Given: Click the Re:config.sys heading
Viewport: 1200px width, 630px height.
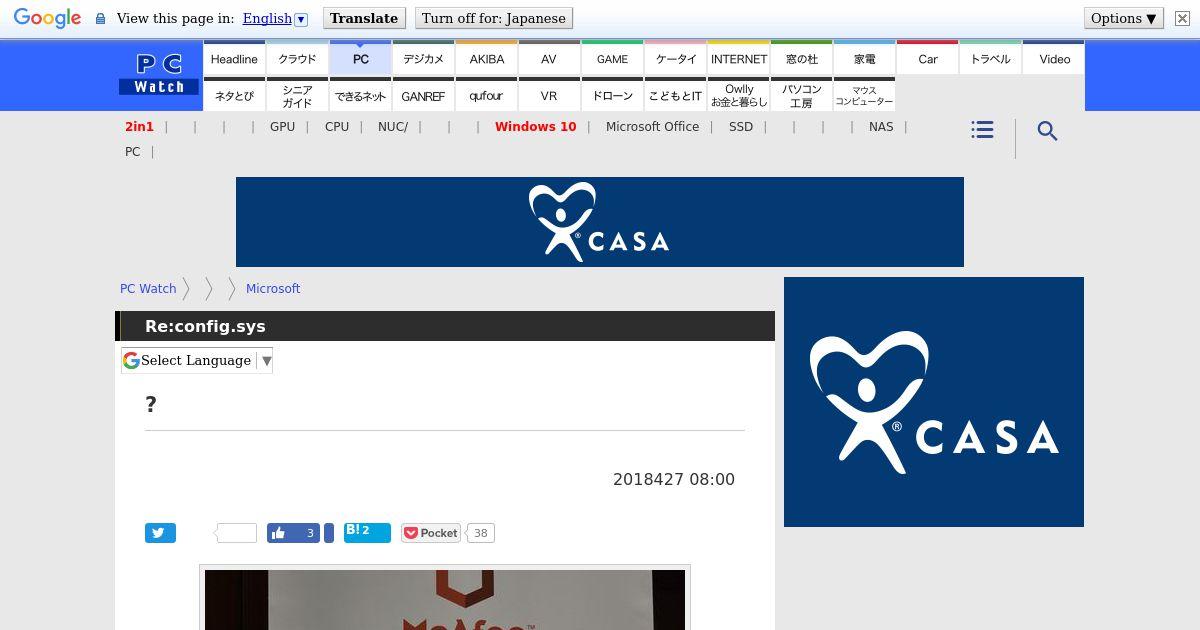Looking at the screenshot, I should [x=205, y=326].
